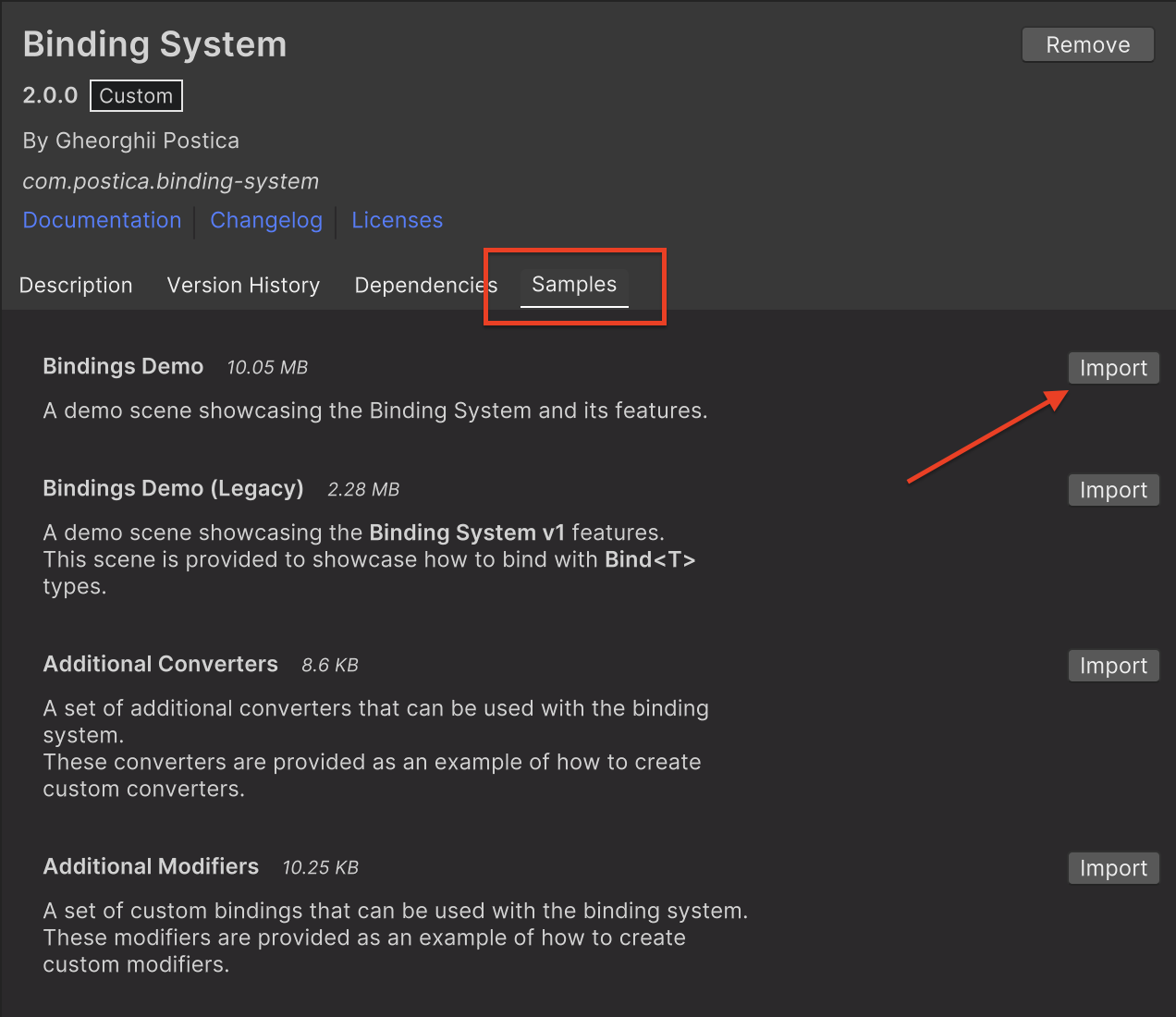Viewport: 1176px width, 1017px height.
Task: Switch to the Version History tab
Action: (x=243, y=285)
